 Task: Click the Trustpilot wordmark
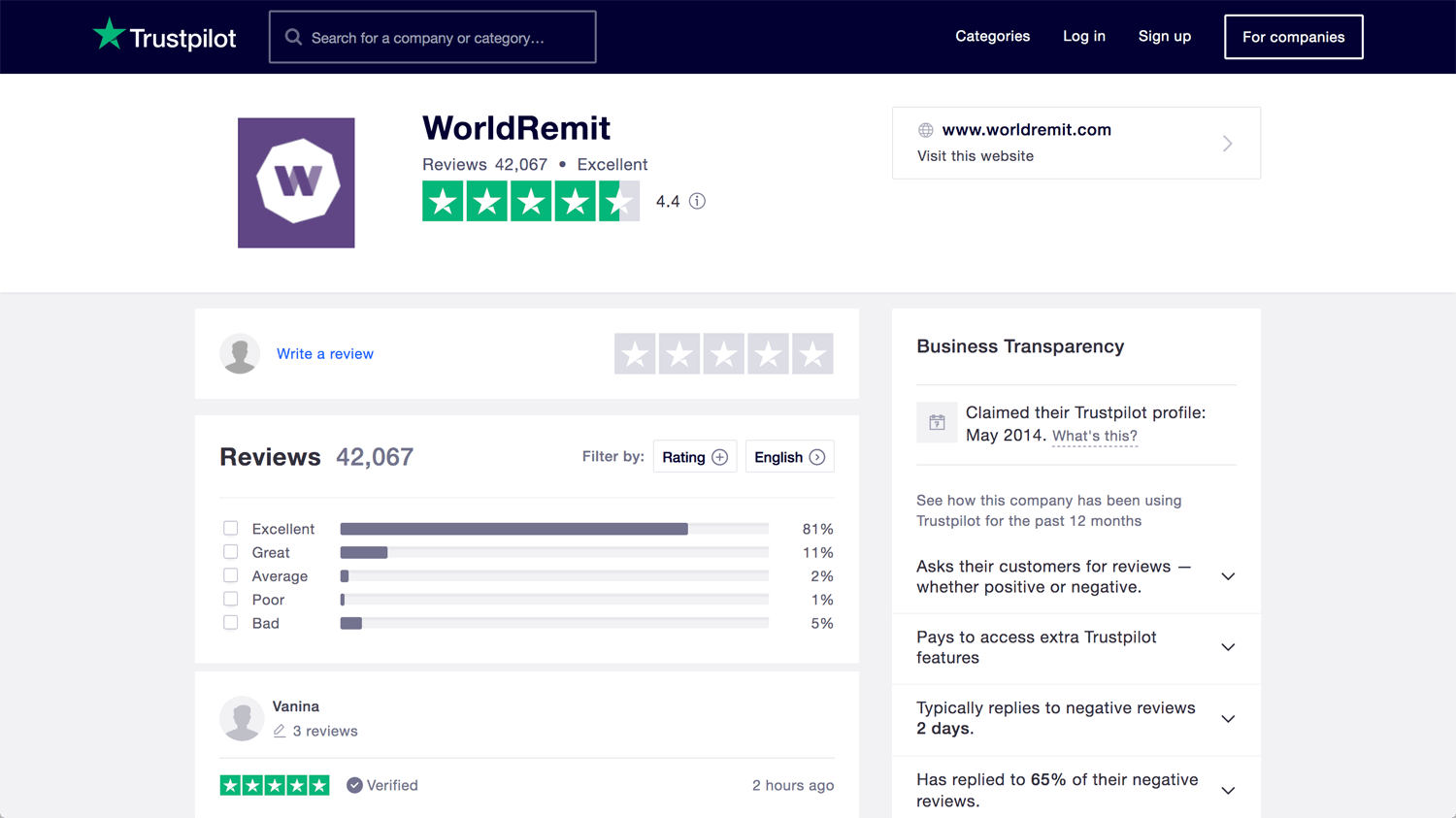pyautogui.click(x=182, y=38)
